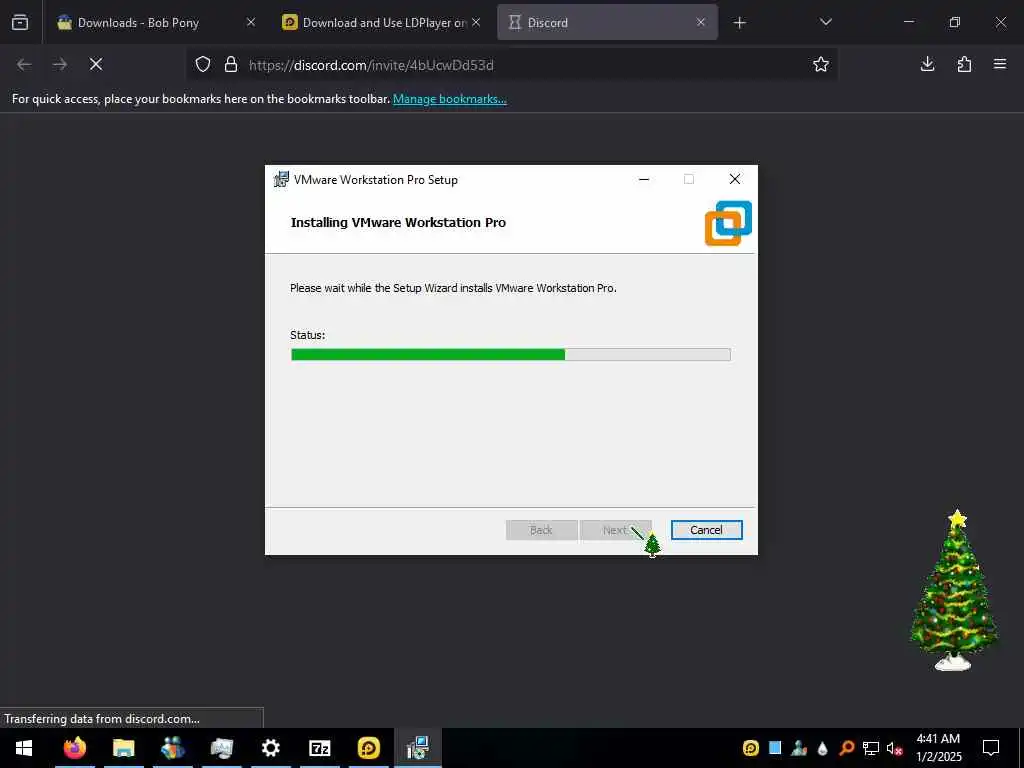Open the picture viewer taskbar app

click(x=222, y=748)
